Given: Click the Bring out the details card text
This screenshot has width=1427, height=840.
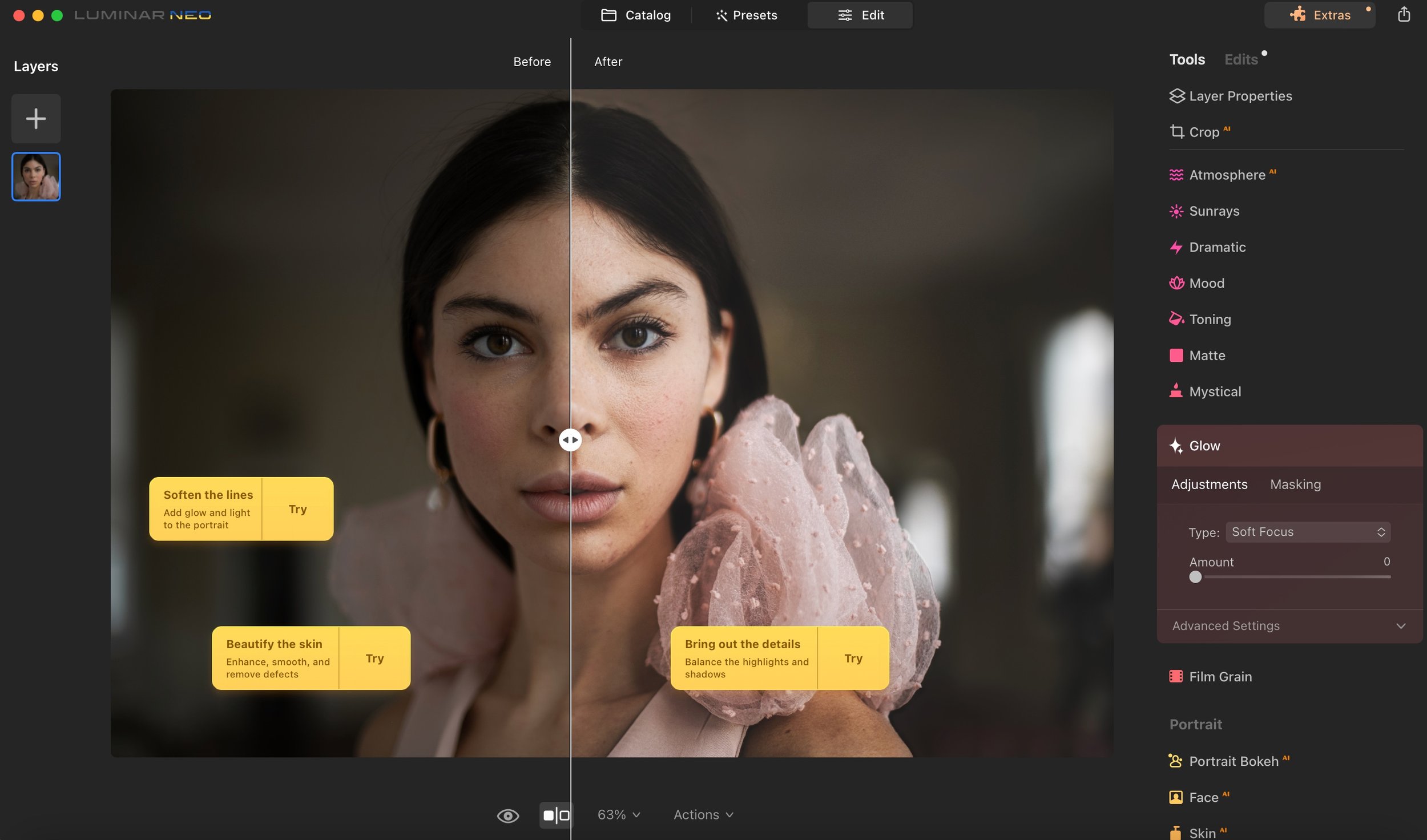Looking at the screenshot, I should click(x=746, y=659).
